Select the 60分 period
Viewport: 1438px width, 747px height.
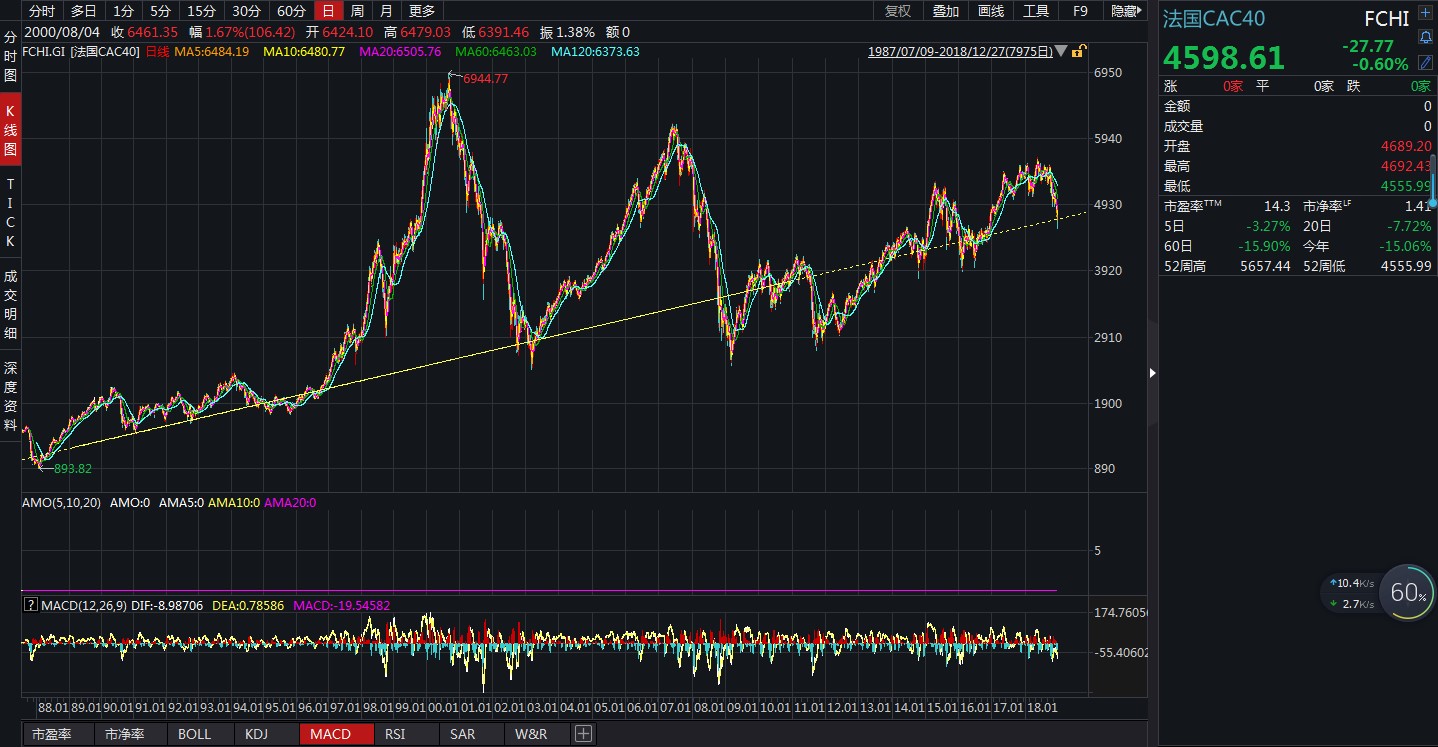(x=291, y=11)
